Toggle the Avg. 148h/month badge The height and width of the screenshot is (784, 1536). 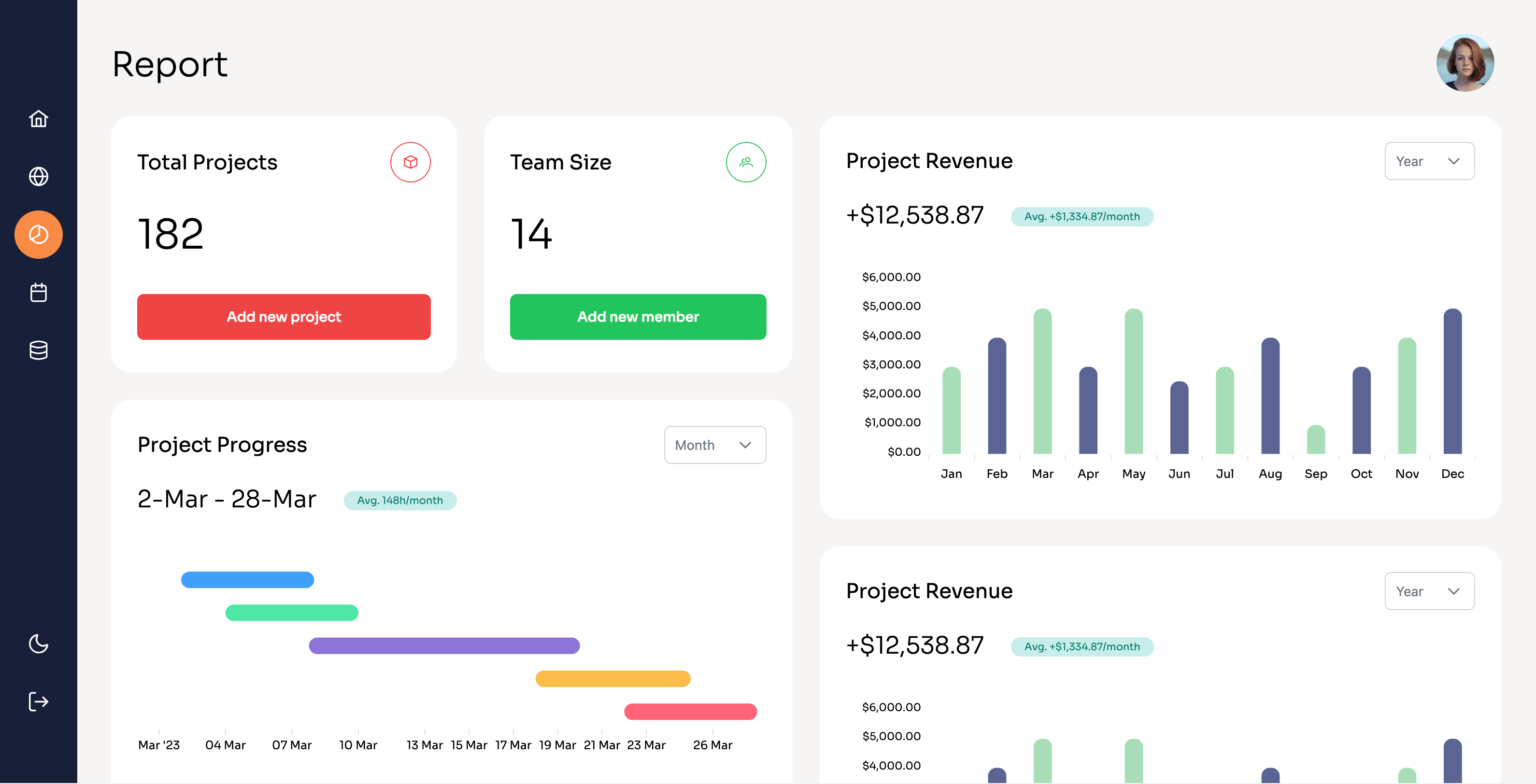point(400,501)
